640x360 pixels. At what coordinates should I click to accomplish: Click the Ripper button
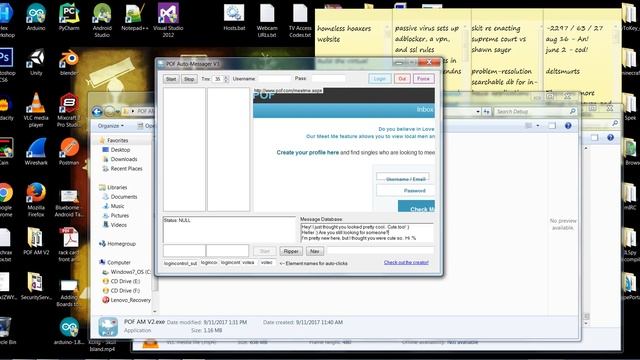pyautogui.click(x=291, y=251)
